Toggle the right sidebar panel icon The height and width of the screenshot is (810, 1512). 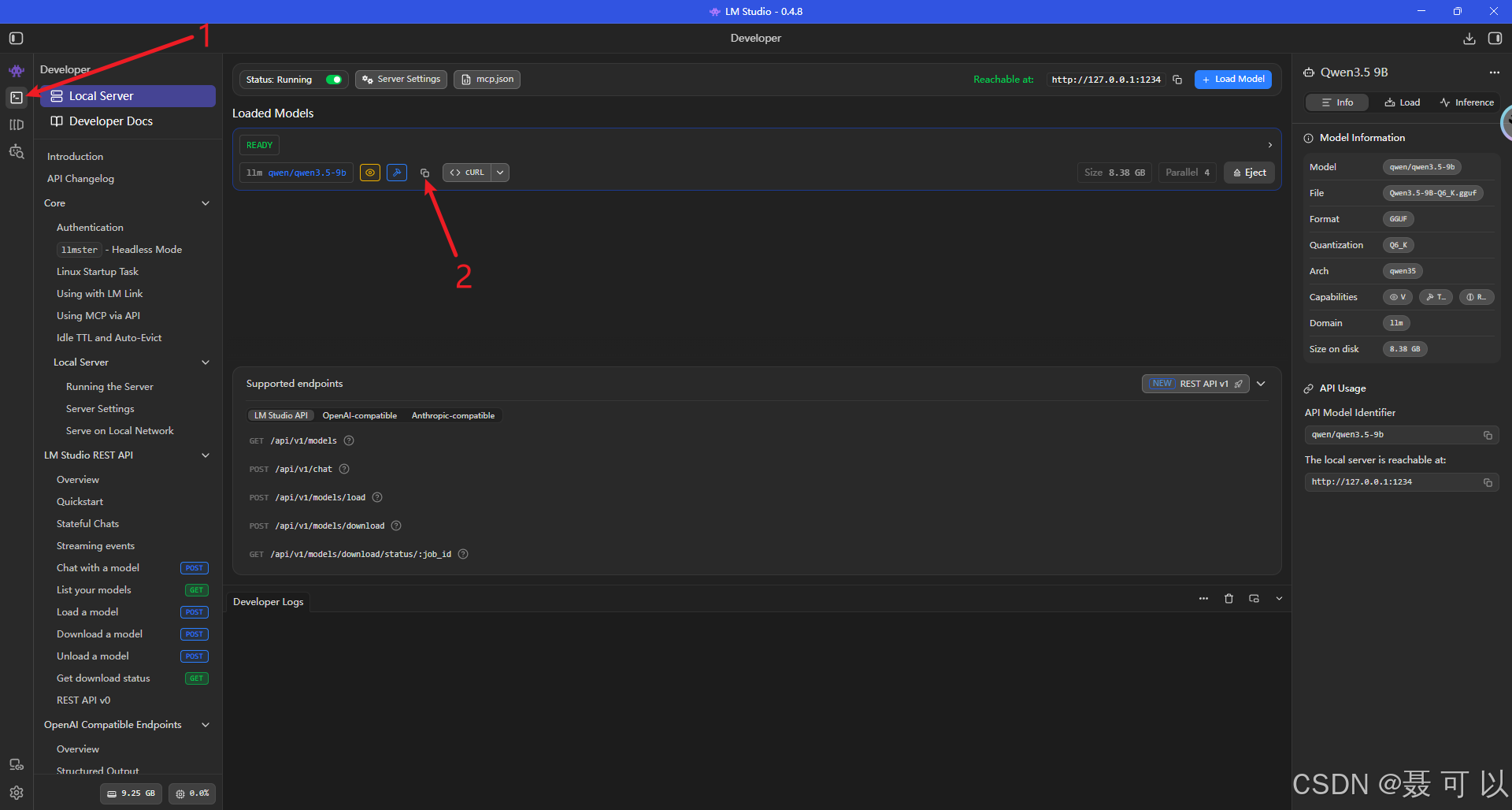pyautogui.click(x=1495, y=38)
